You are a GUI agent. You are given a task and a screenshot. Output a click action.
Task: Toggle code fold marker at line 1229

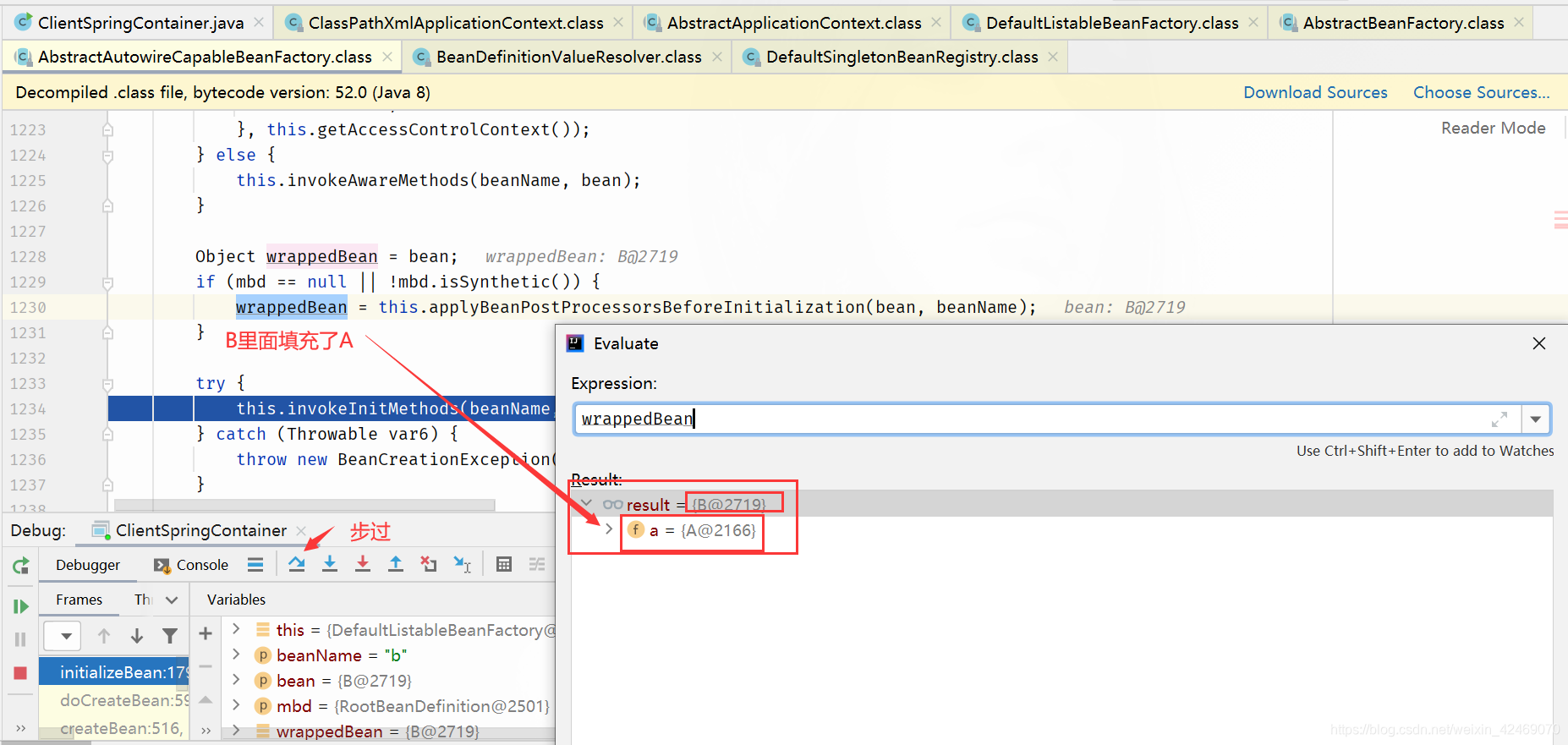tap(107, 282)
